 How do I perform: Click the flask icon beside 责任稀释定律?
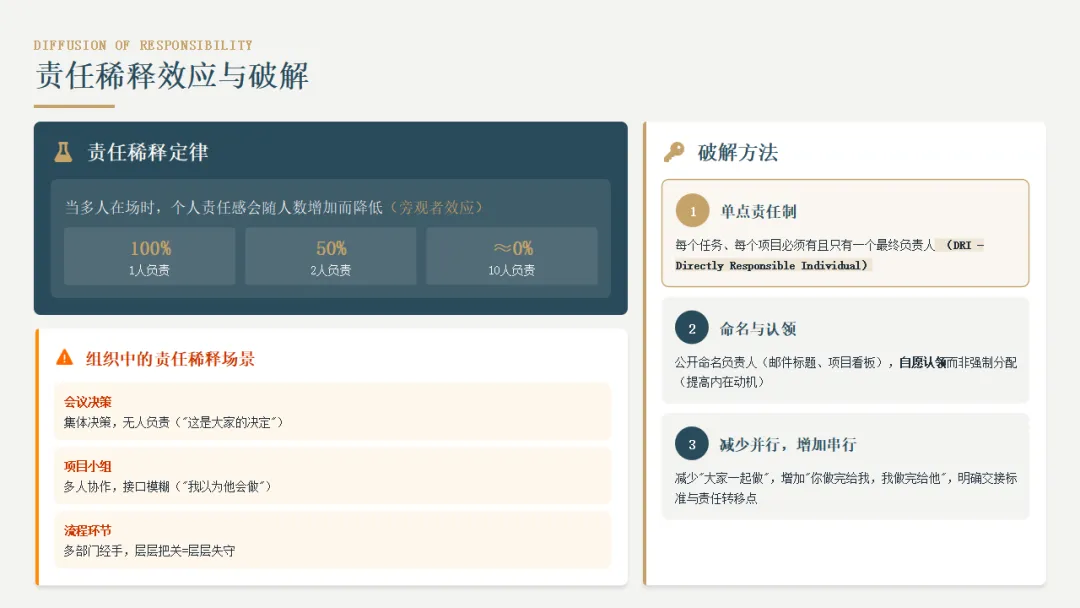[63, 152]
